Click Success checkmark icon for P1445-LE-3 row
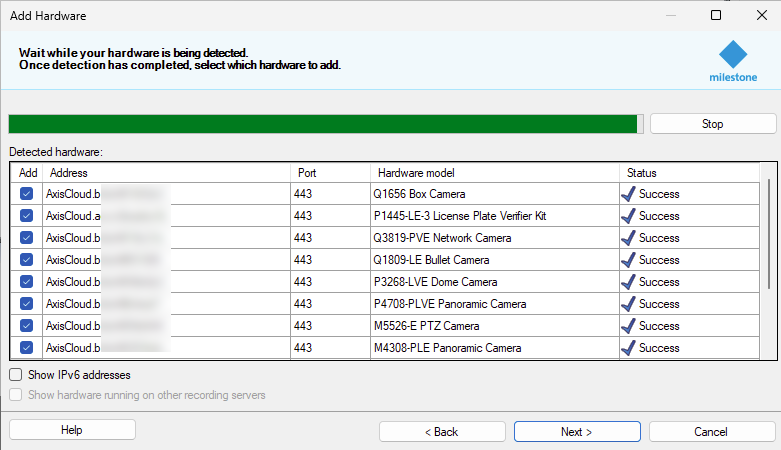This screenshot has width=781, height=450. click(629, 216)
